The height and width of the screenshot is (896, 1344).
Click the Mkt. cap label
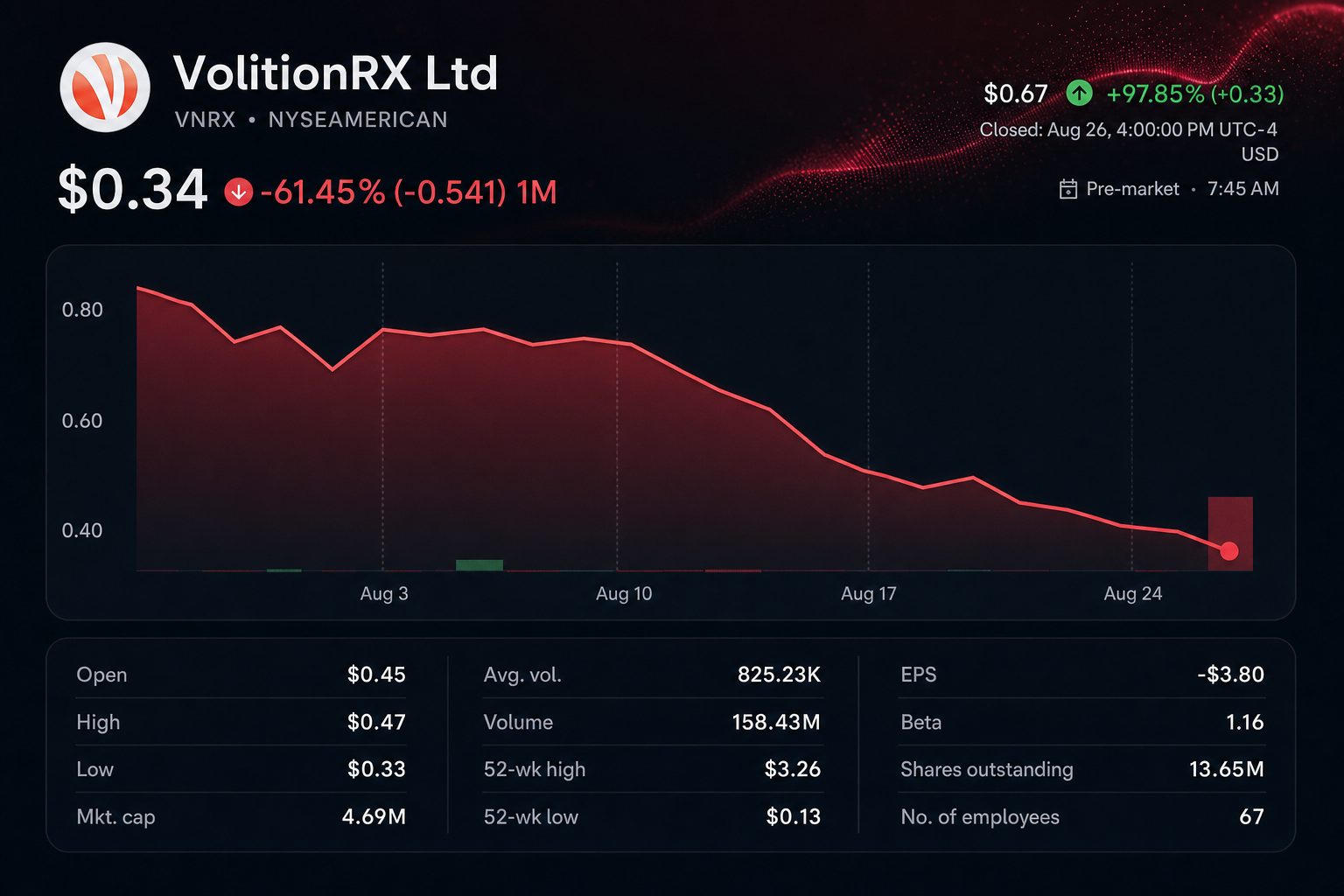point(115,817)
